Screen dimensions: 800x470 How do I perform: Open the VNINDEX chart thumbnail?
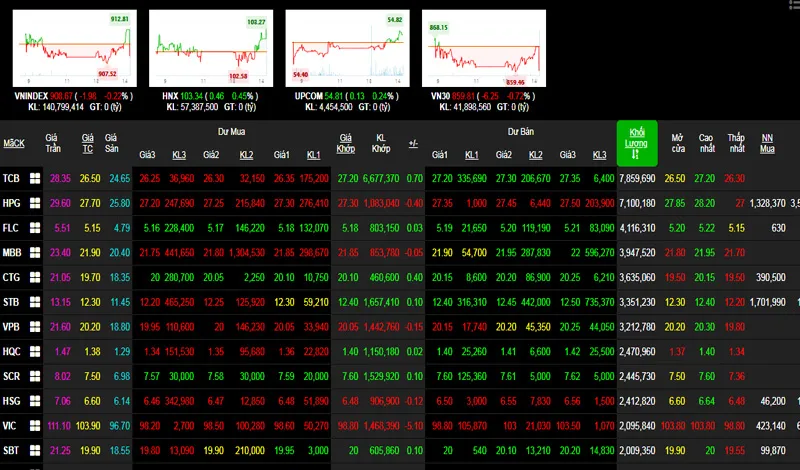click(74, 48)
